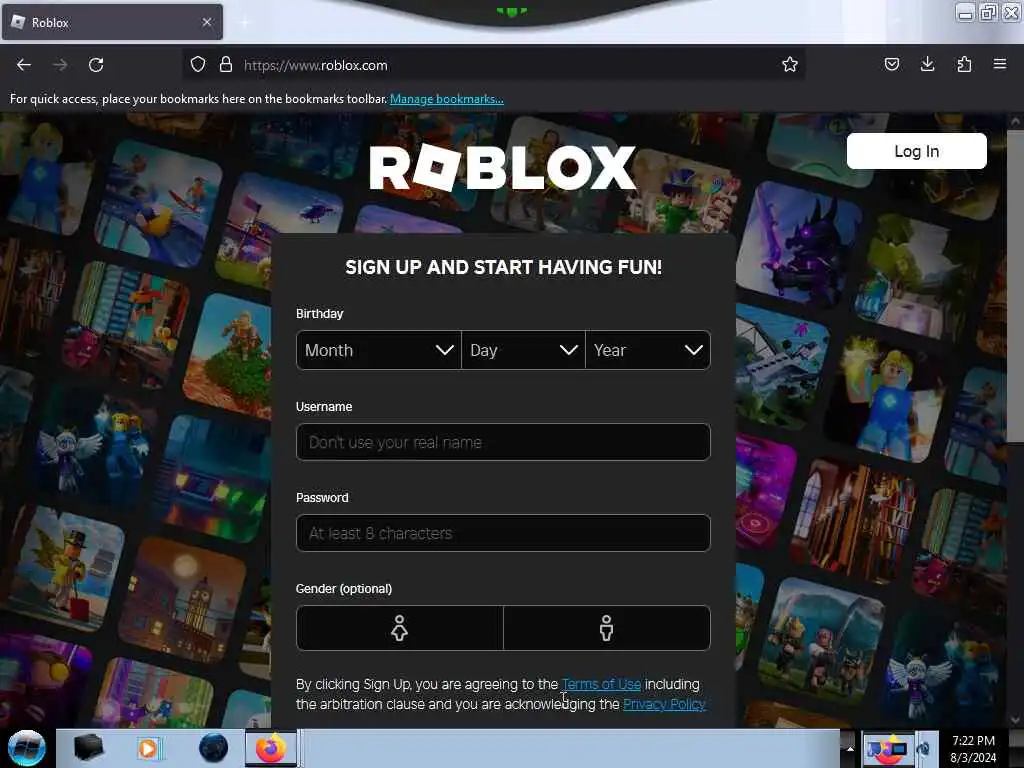Open the dark globe taskbar icon

click(213, 748)
